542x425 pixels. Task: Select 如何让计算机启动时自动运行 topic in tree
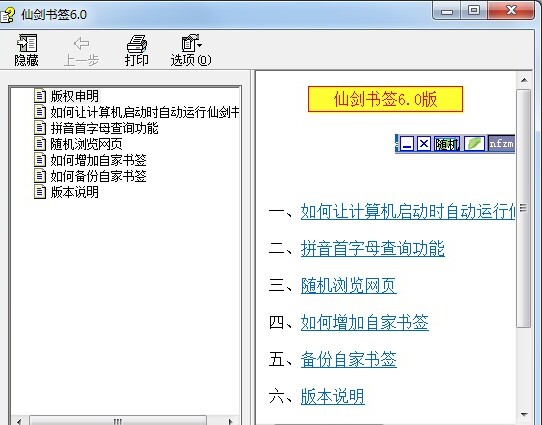[x=145, y=112]
